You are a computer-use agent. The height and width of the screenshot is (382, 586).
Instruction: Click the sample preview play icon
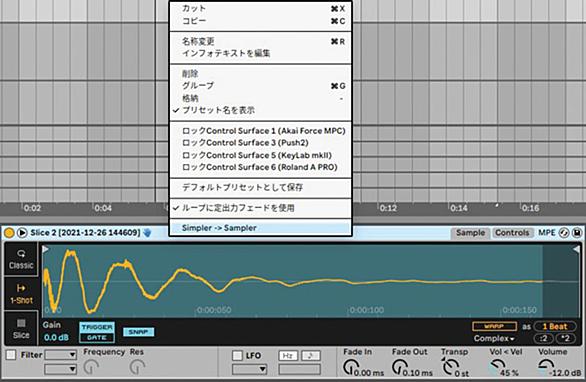coord(22,233)
